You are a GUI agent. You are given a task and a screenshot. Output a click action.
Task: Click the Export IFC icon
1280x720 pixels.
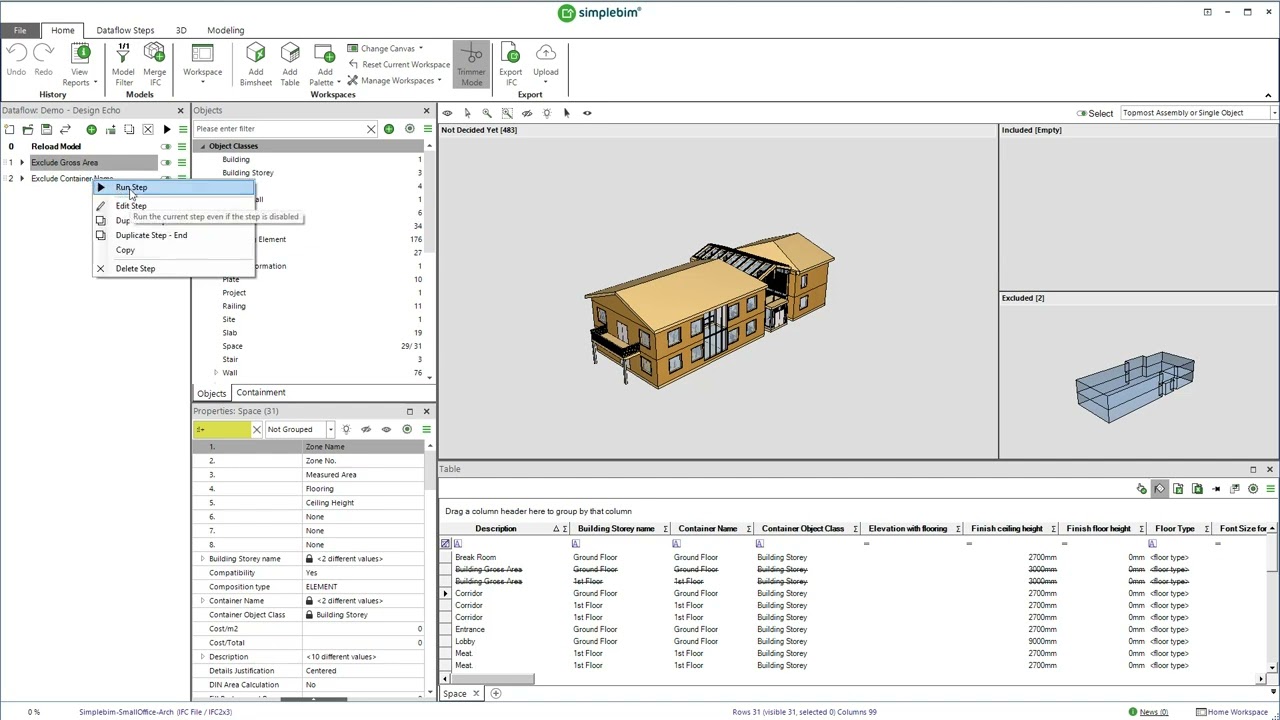click(510, 65)
